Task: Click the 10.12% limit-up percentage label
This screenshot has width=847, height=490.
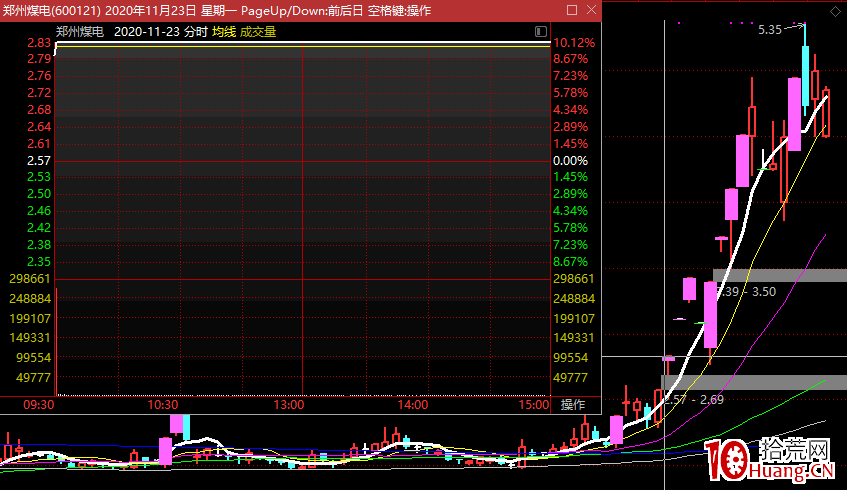Action: 573,44
